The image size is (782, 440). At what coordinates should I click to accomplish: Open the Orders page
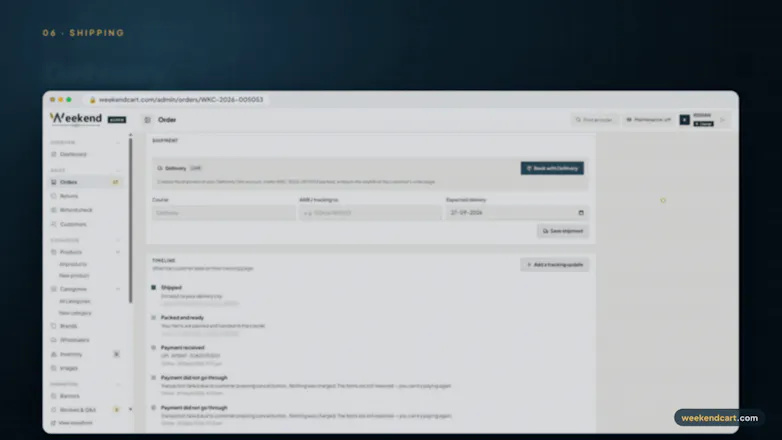[x=86, y=182]
